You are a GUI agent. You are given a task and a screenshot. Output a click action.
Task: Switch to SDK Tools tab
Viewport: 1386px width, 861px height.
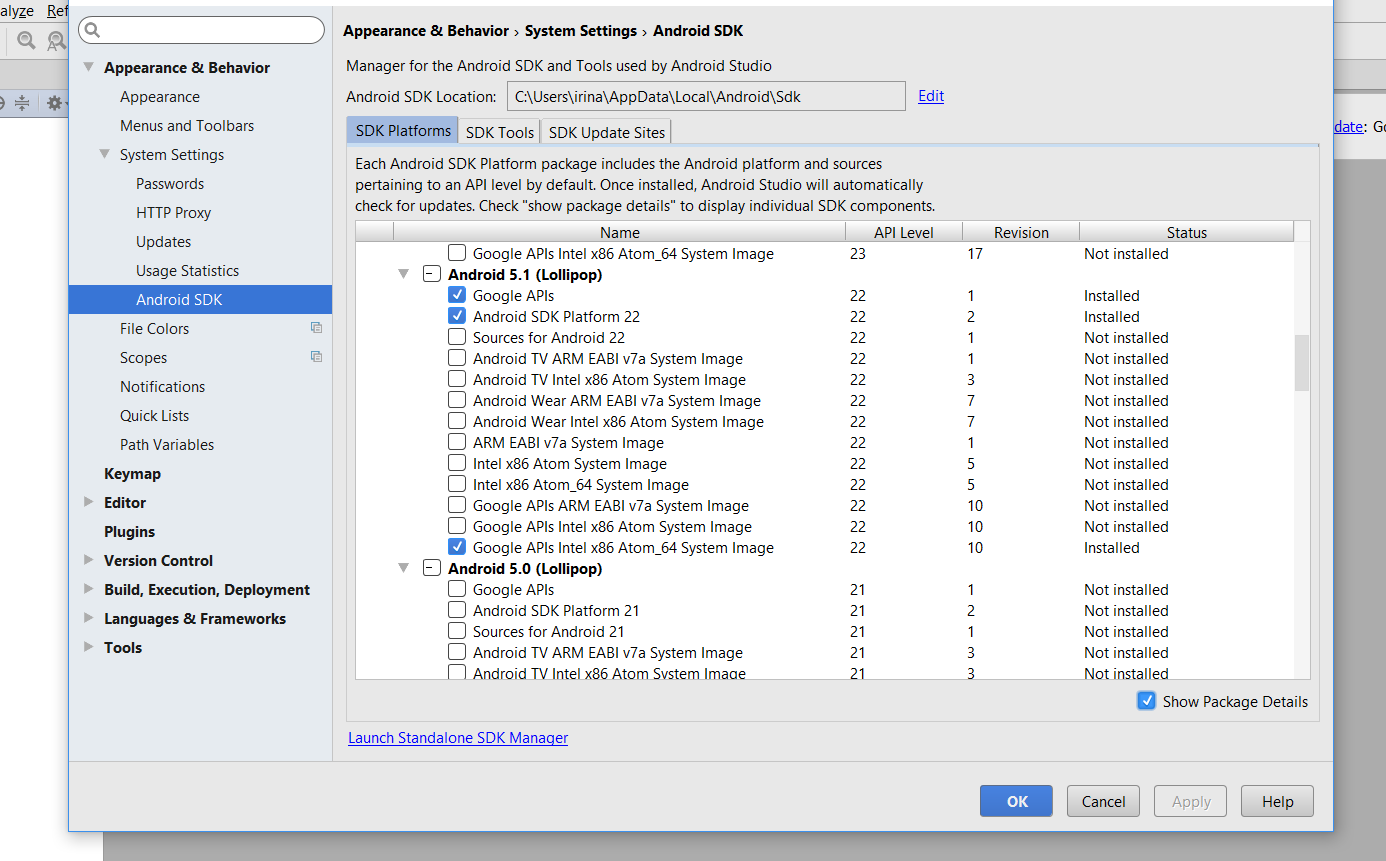500,132
